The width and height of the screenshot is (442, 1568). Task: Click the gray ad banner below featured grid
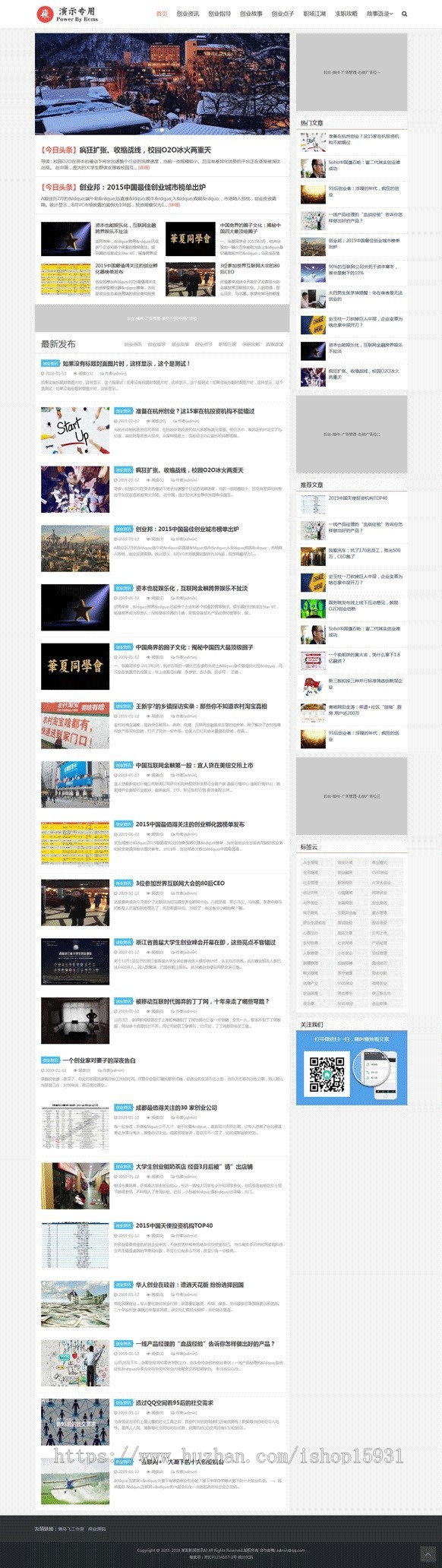tap(162, 318)
